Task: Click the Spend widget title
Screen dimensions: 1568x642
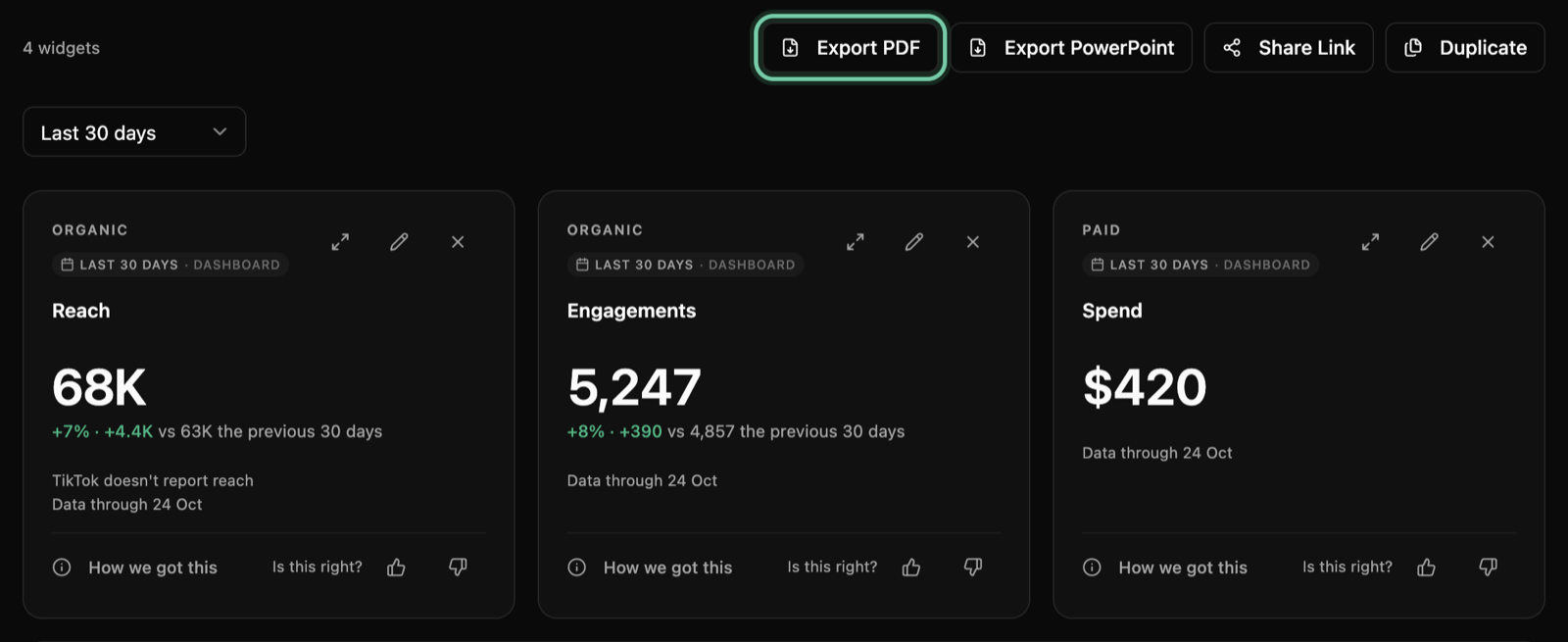Action: [x=1112, y=311]
